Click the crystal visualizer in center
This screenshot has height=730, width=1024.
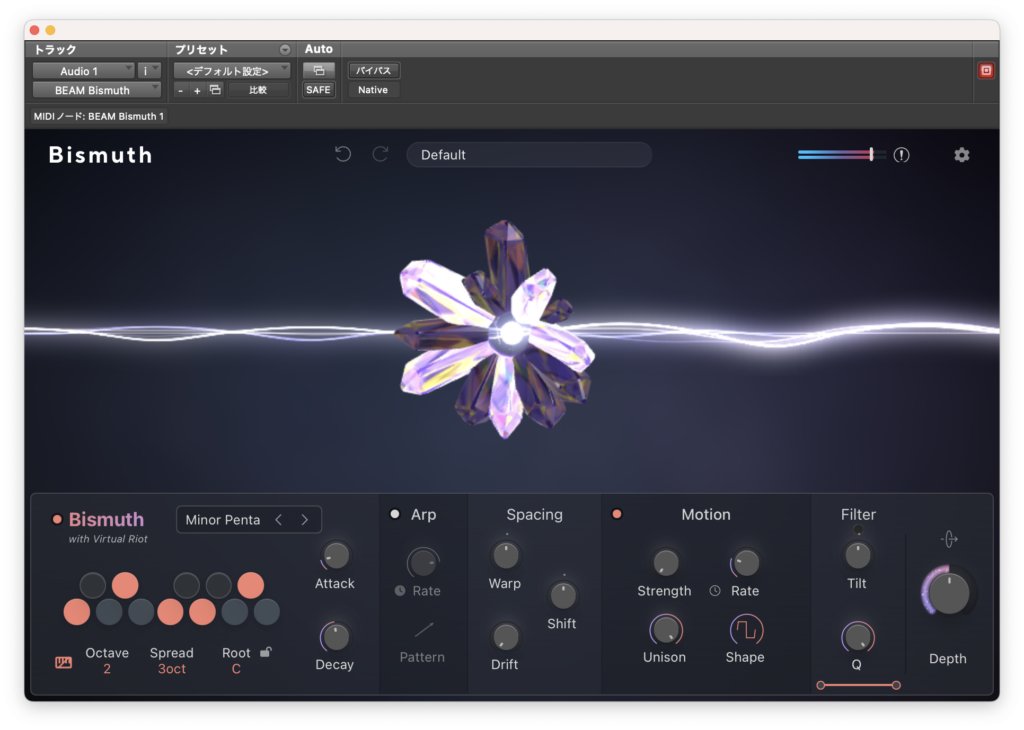[498, 330]
